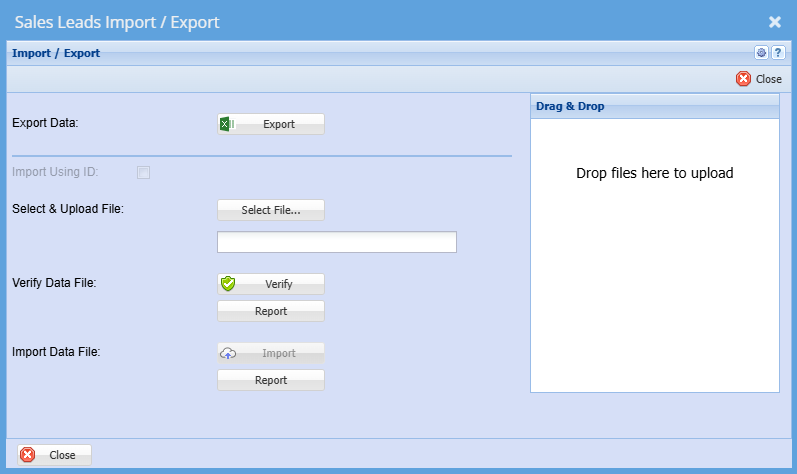797x474 pixels.
Task: Click the Drop files here upload area
Action: [x=655, y=256]
